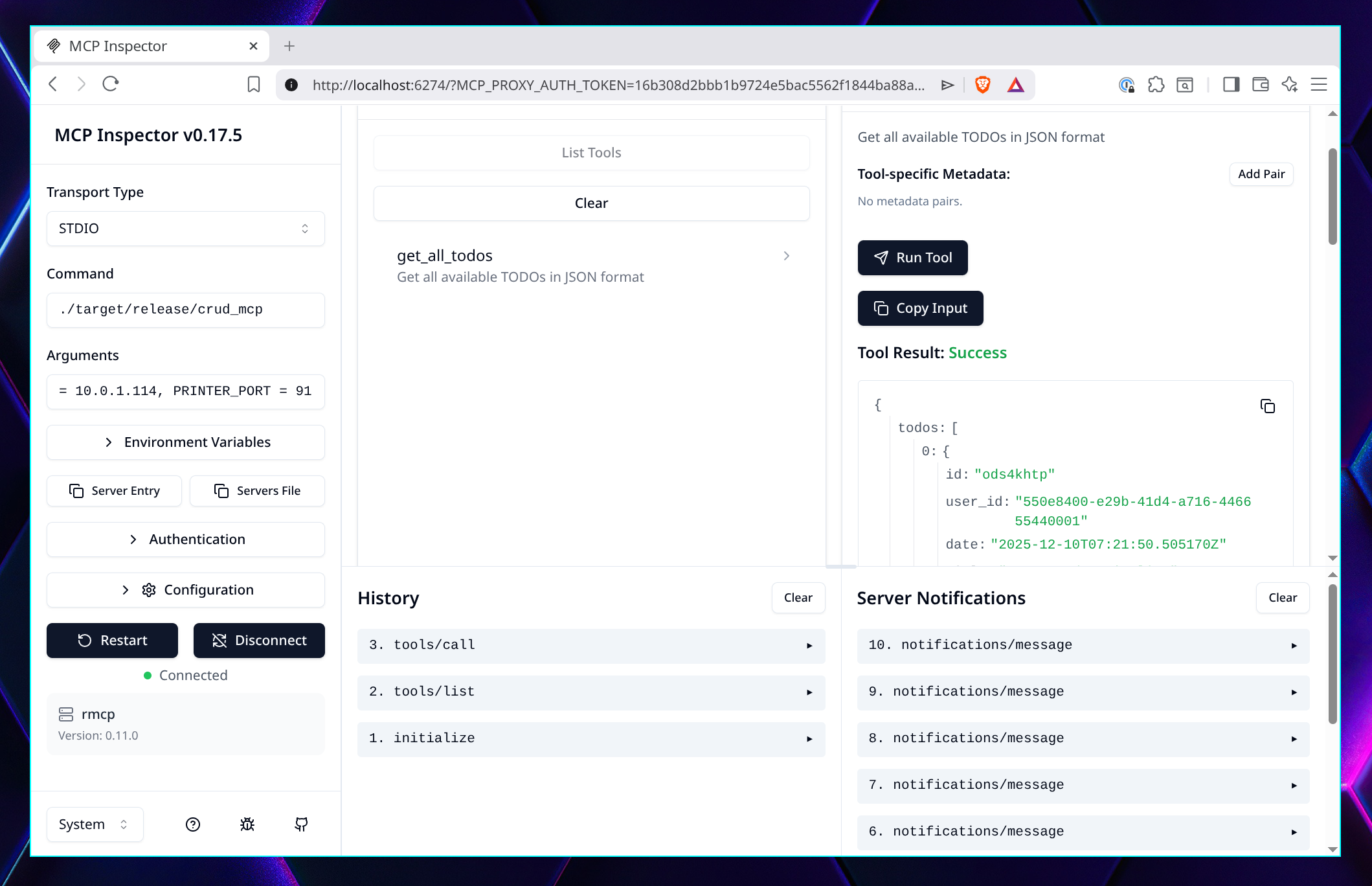Expand the Authentication section

click(x=185, y=539)
